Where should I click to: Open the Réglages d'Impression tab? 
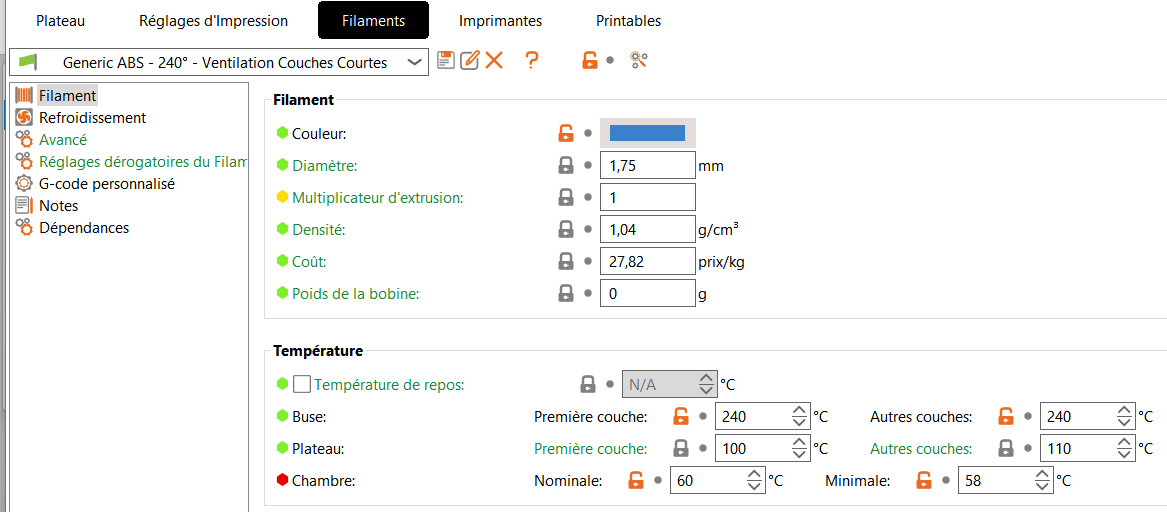(213, 20)
